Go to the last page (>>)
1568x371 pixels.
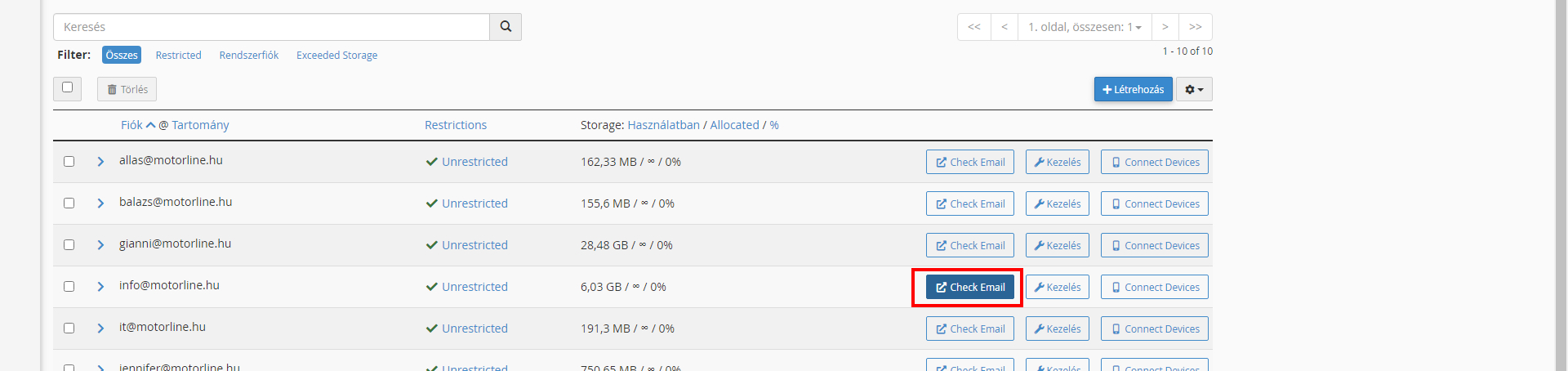tap(1195, 27)
